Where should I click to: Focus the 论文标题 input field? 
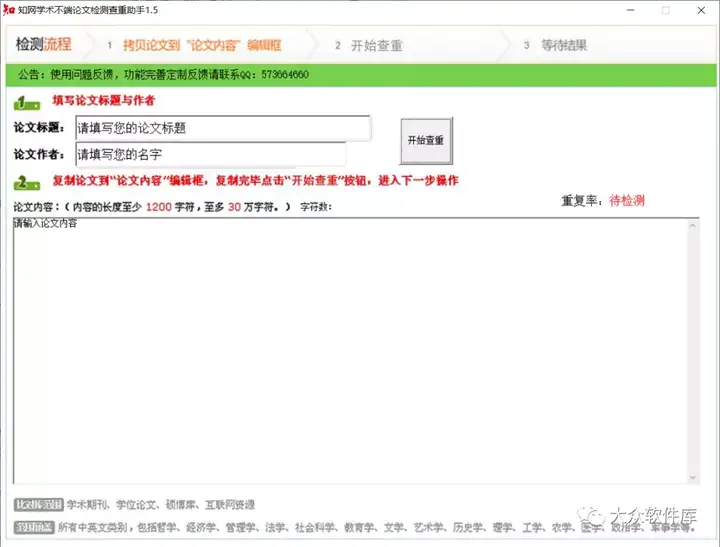[223, 128]
